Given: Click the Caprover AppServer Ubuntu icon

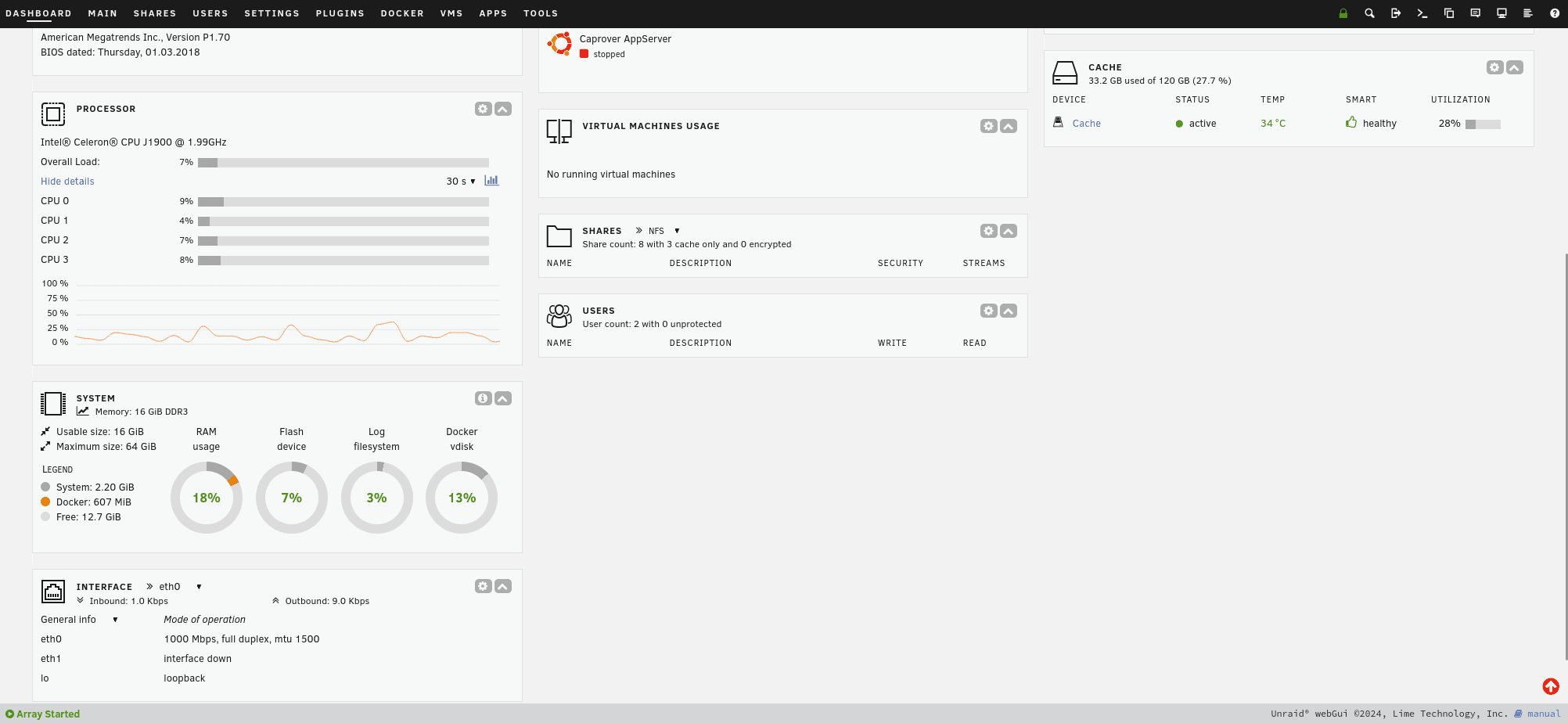Looking at the screenshot, I should pos(559,44).
